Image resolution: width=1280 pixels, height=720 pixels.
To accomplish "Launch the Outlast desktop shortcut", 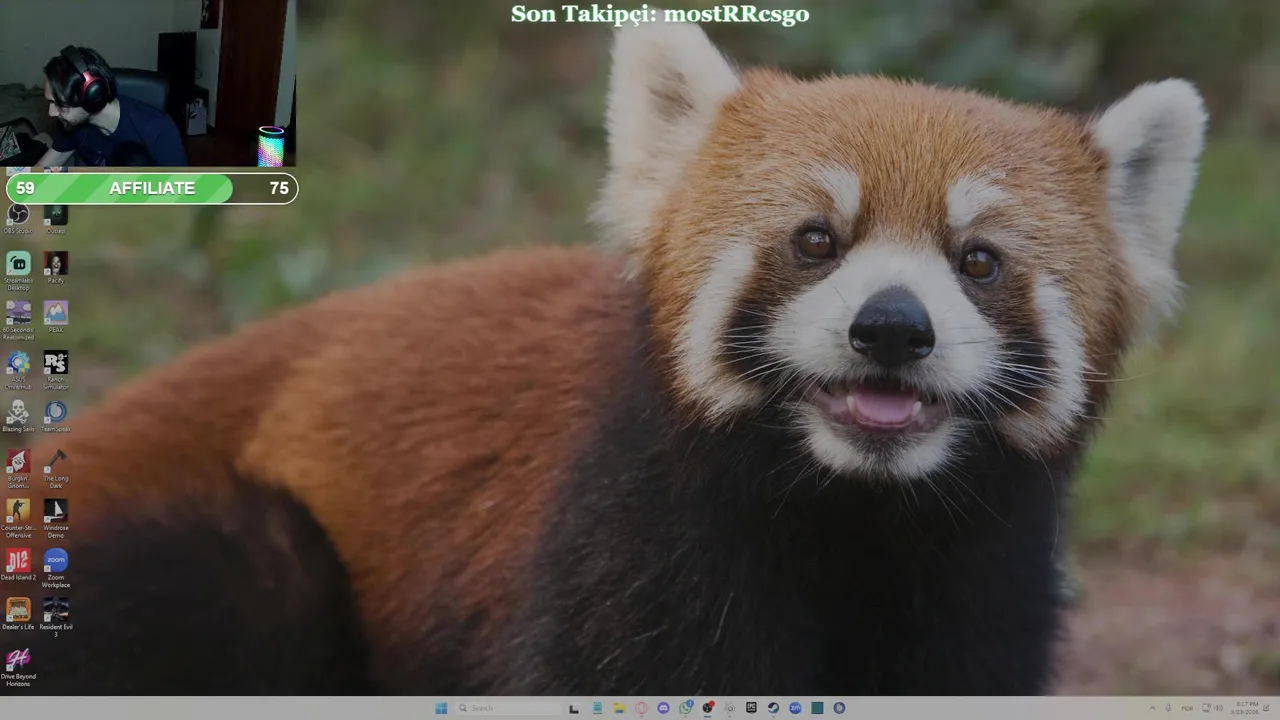I will point(56,218).
